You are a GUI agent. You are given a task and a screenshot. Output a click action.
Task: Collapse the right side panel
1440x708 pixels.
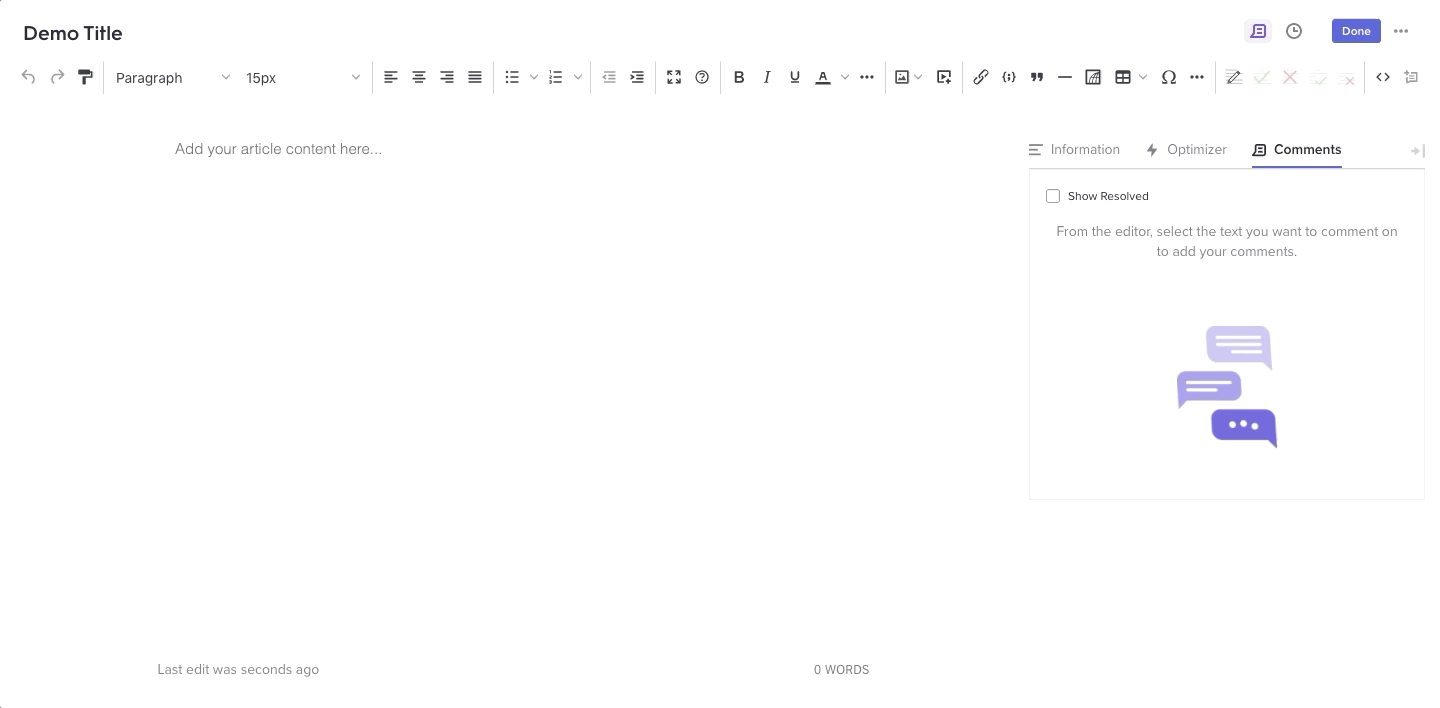coord(1417,151)
